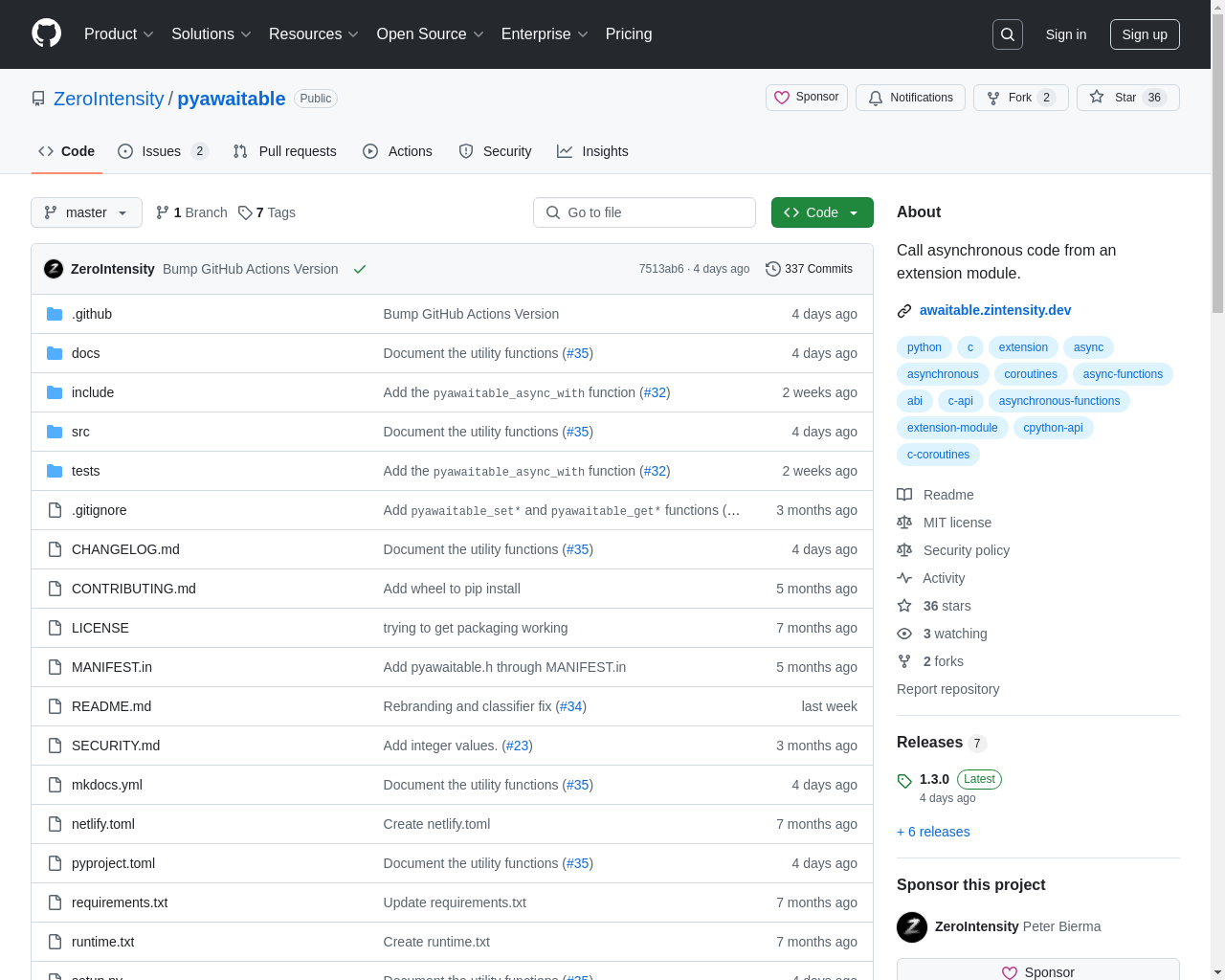
Task: Open the 1 Branch link
Action: (x=191, y=212)
